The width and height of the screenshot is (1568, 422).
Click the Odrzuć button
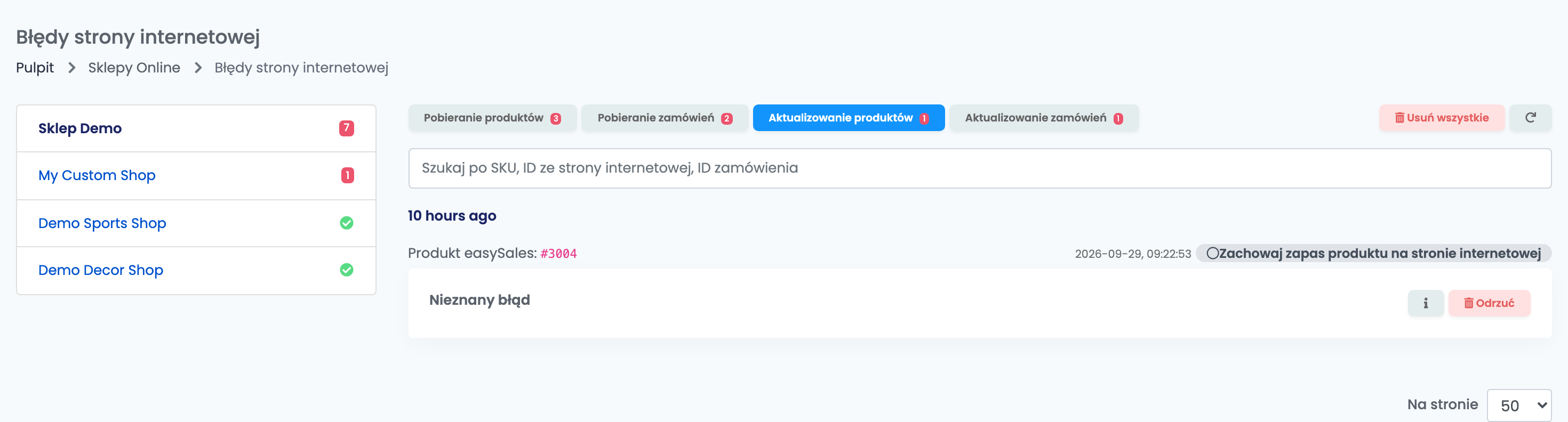[1489, 303]
